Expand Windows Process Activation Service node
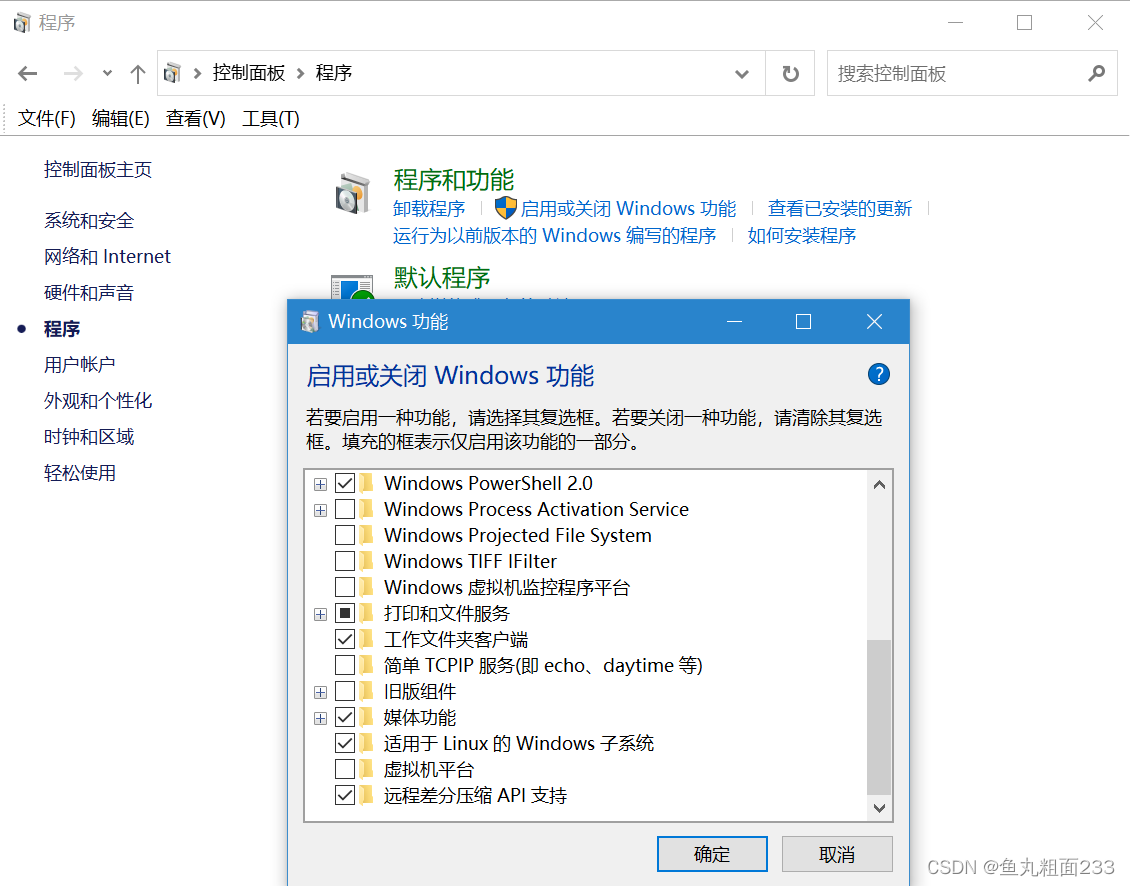Viewport: 1130px width, 886px height. point(321,510)
